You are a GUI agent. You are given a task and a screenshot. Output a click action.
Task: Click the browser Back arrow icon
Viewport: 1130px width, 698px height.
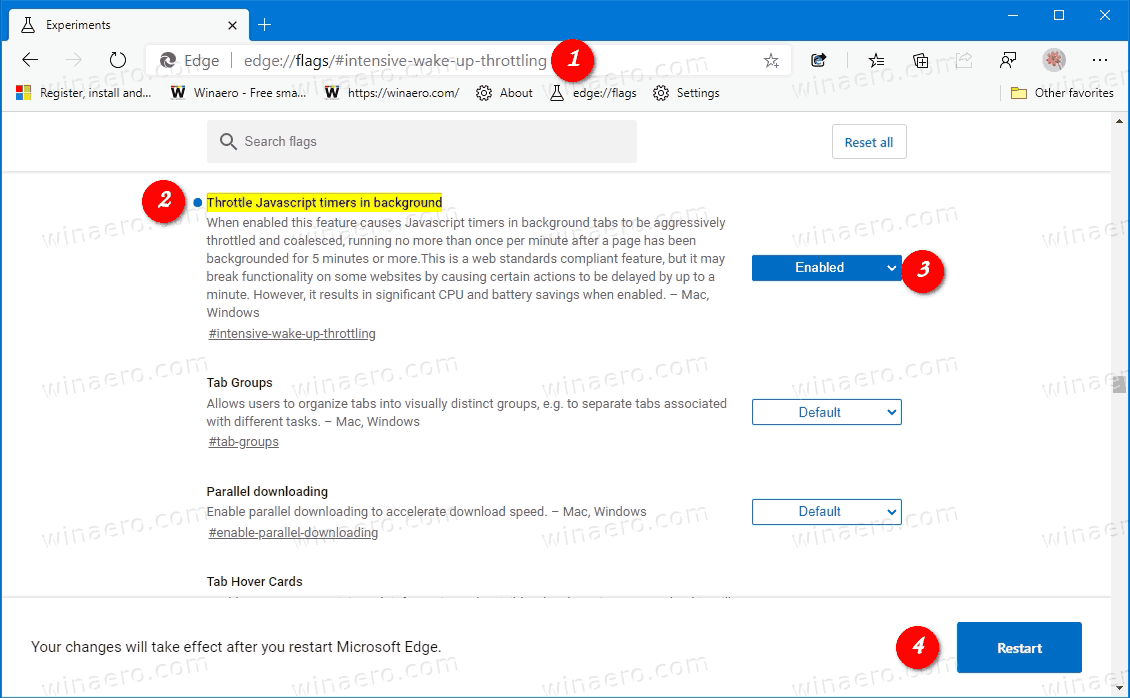point(30,60)
